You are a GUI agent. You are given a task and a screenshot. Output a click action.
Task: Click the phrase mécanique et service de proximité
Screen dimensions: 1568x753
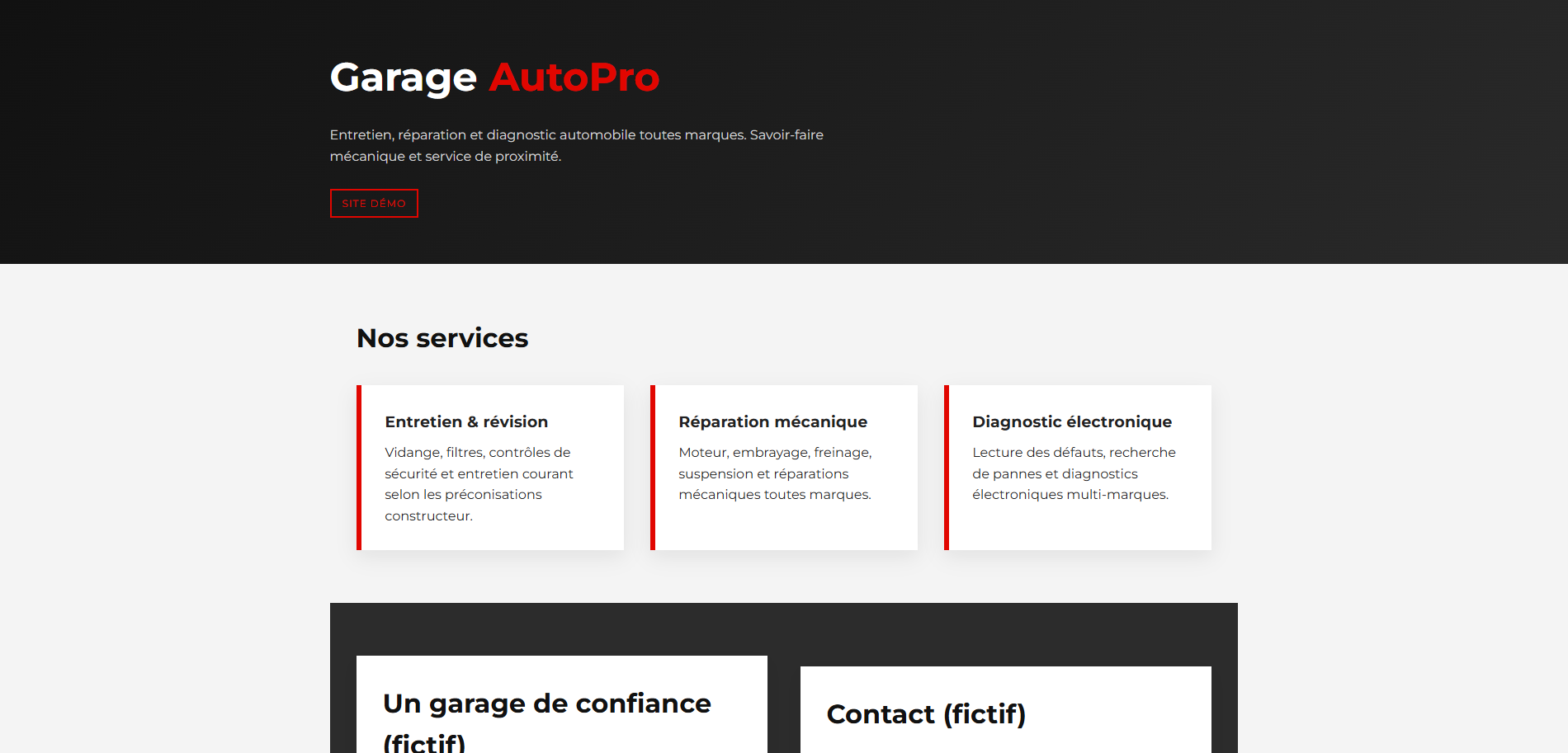[x=446, y=157]
